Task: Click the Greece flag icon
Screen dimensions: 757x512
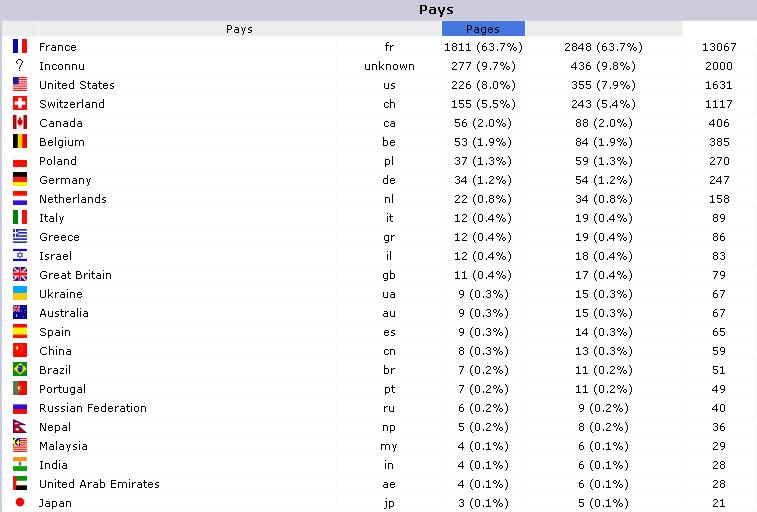Action: click(x=20, y=236)
